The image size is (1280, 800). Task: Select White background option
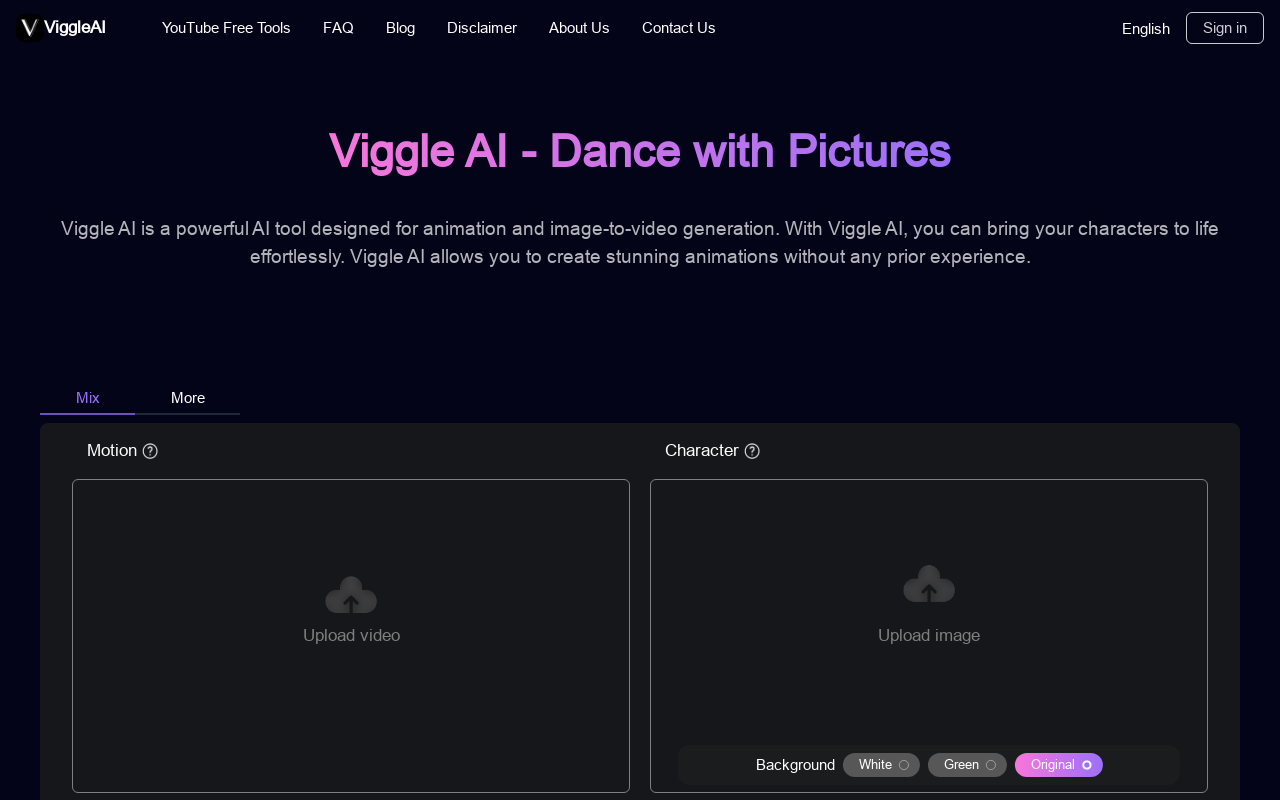tap(881, 765)
